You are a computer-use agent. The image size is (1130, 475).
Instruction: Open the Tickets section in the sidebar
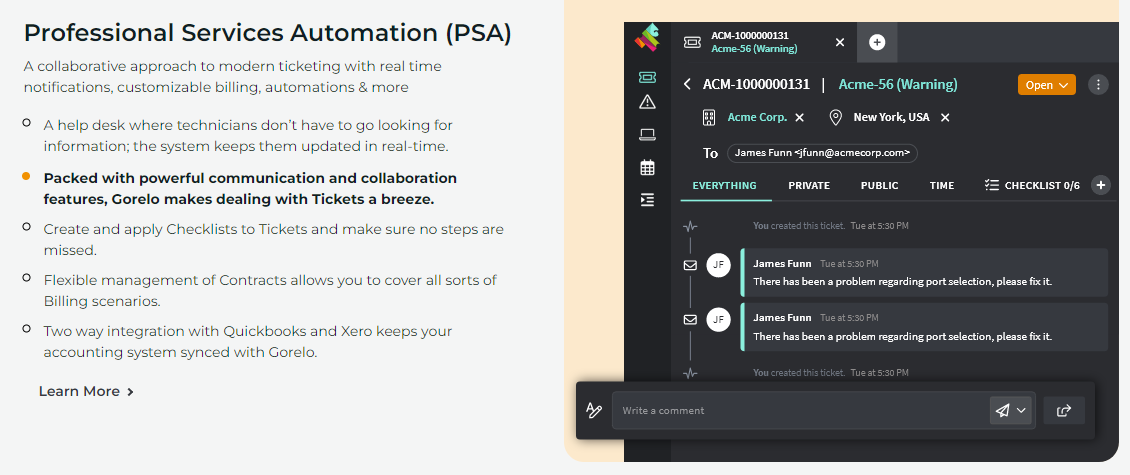[647, 77]
